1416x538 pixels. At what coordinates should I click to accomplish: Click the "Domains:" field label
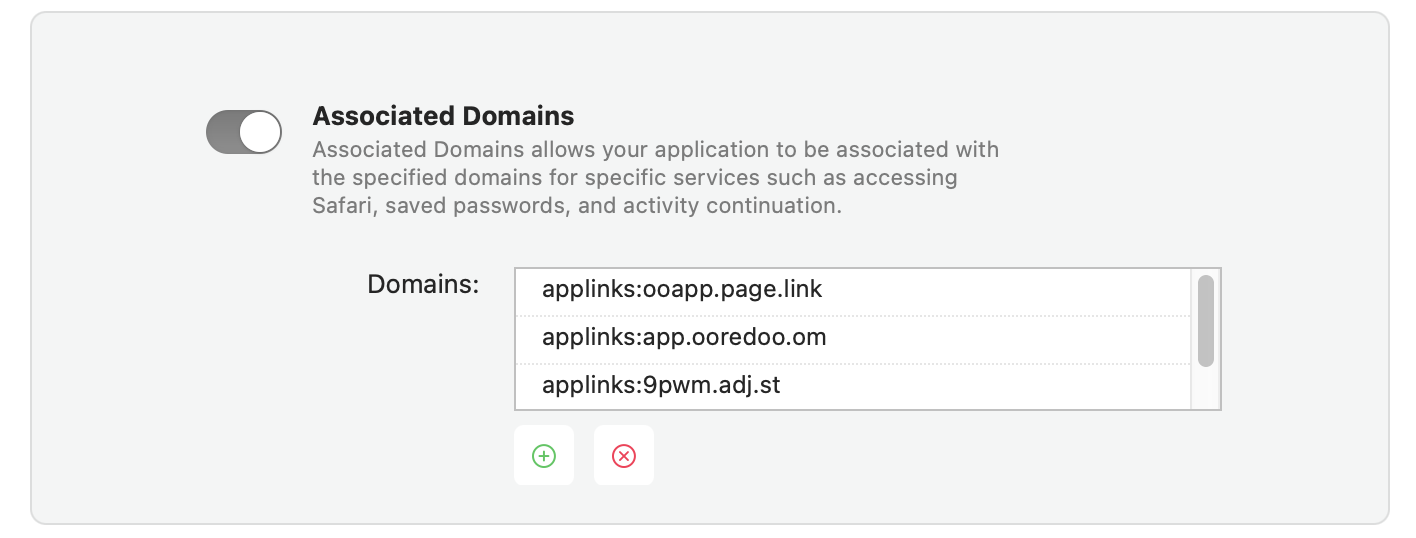[x=423, y=284]
